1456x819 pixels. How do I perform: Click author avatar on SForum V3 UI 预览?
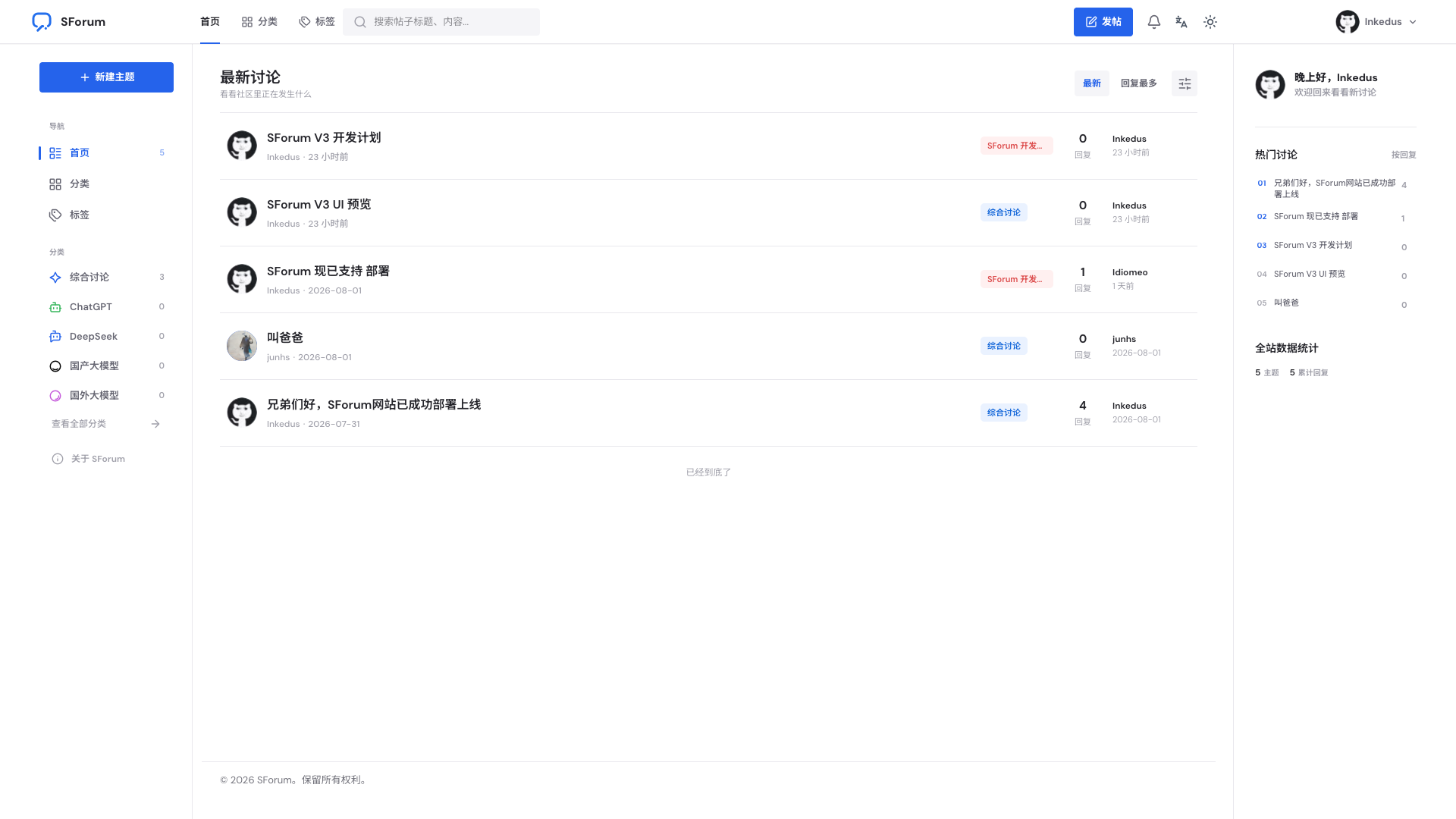[242, 212]
